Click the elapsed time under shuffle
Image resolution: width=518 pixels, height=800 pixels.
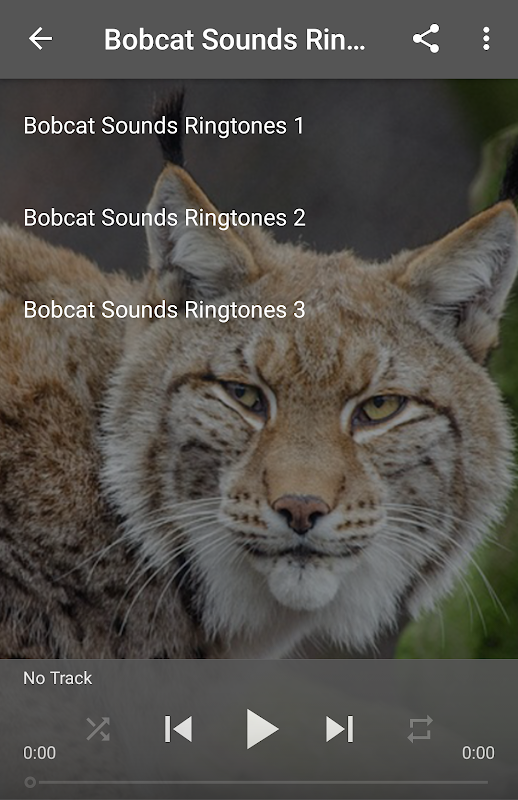39,753
